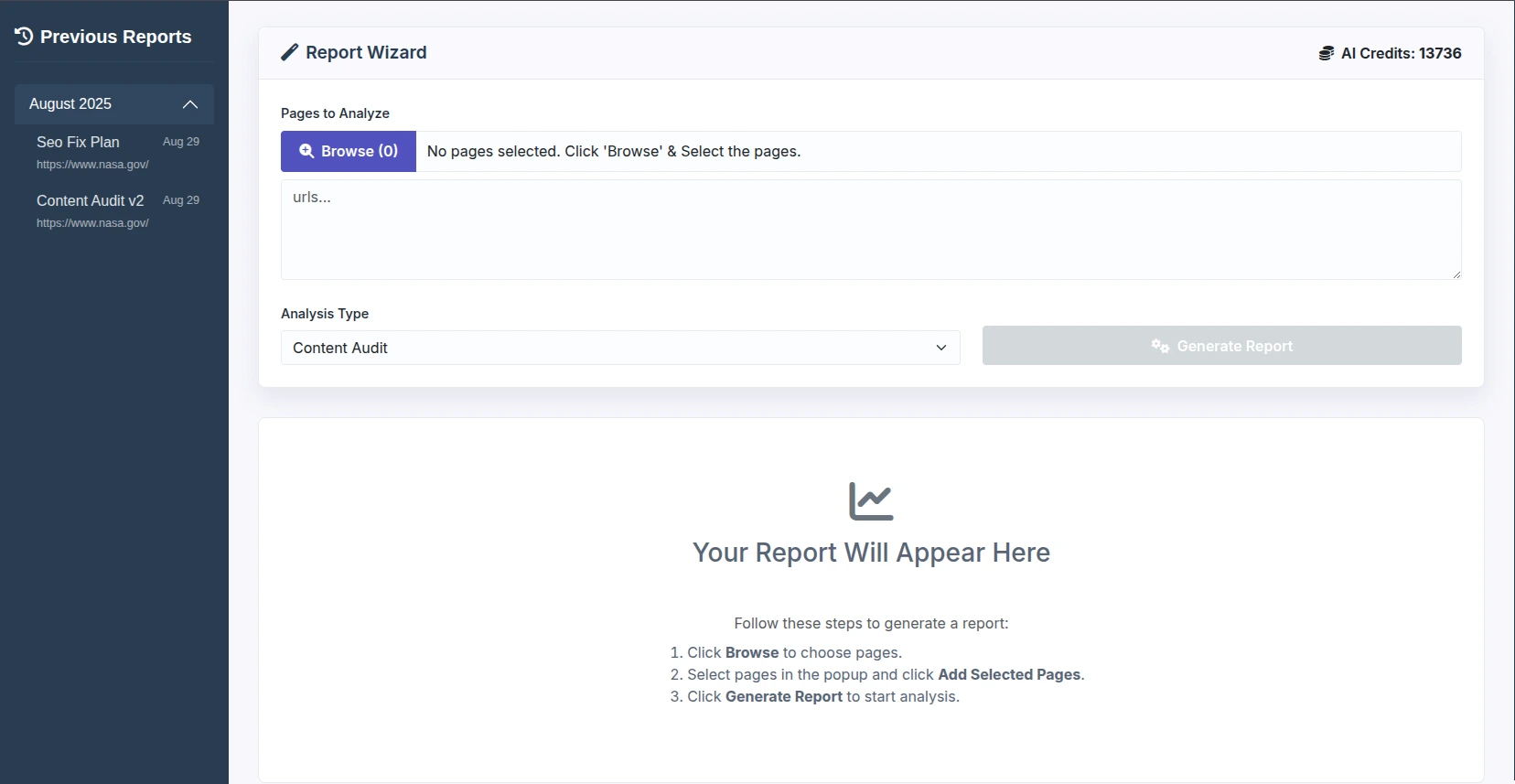Screen dimensions: 1515x784
Task: Click the Pages to Analyze label
Action: (x=335, y=113)
